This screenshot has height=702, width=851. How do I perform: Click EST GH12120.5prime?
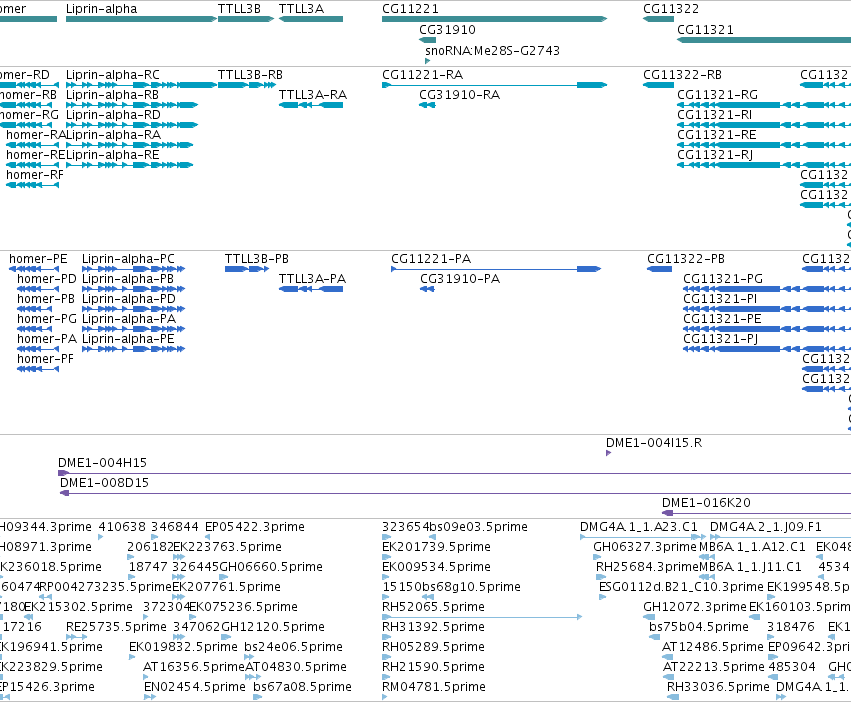226,637
